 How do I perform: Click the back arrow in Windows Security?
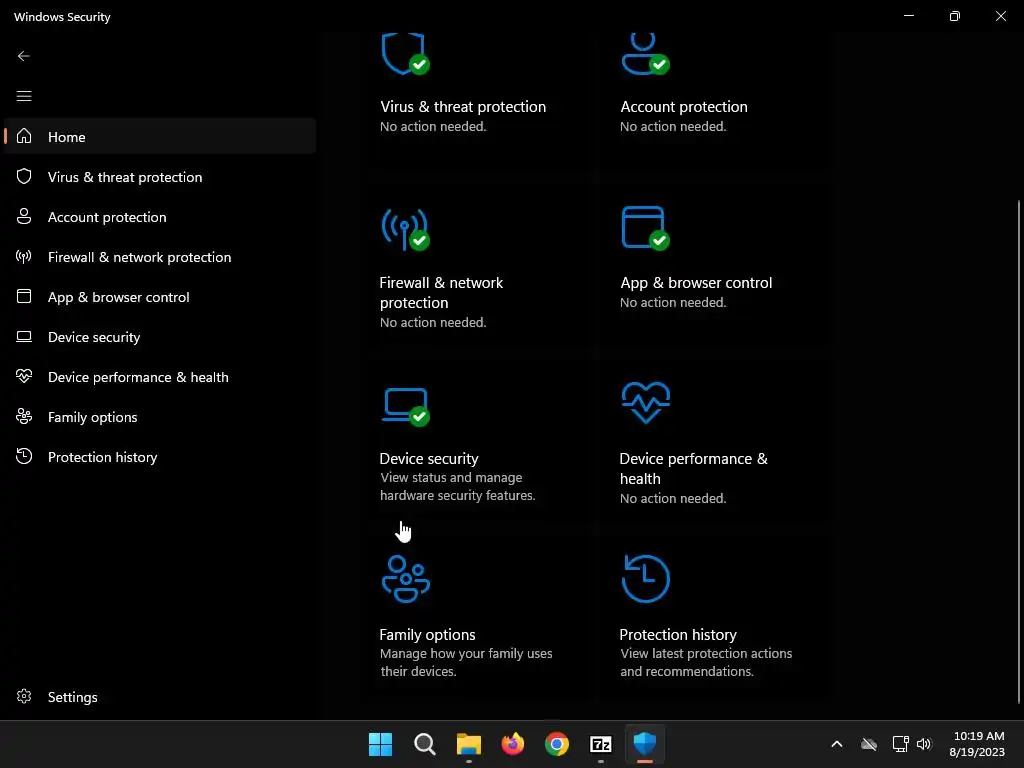(x=24, y=56)
